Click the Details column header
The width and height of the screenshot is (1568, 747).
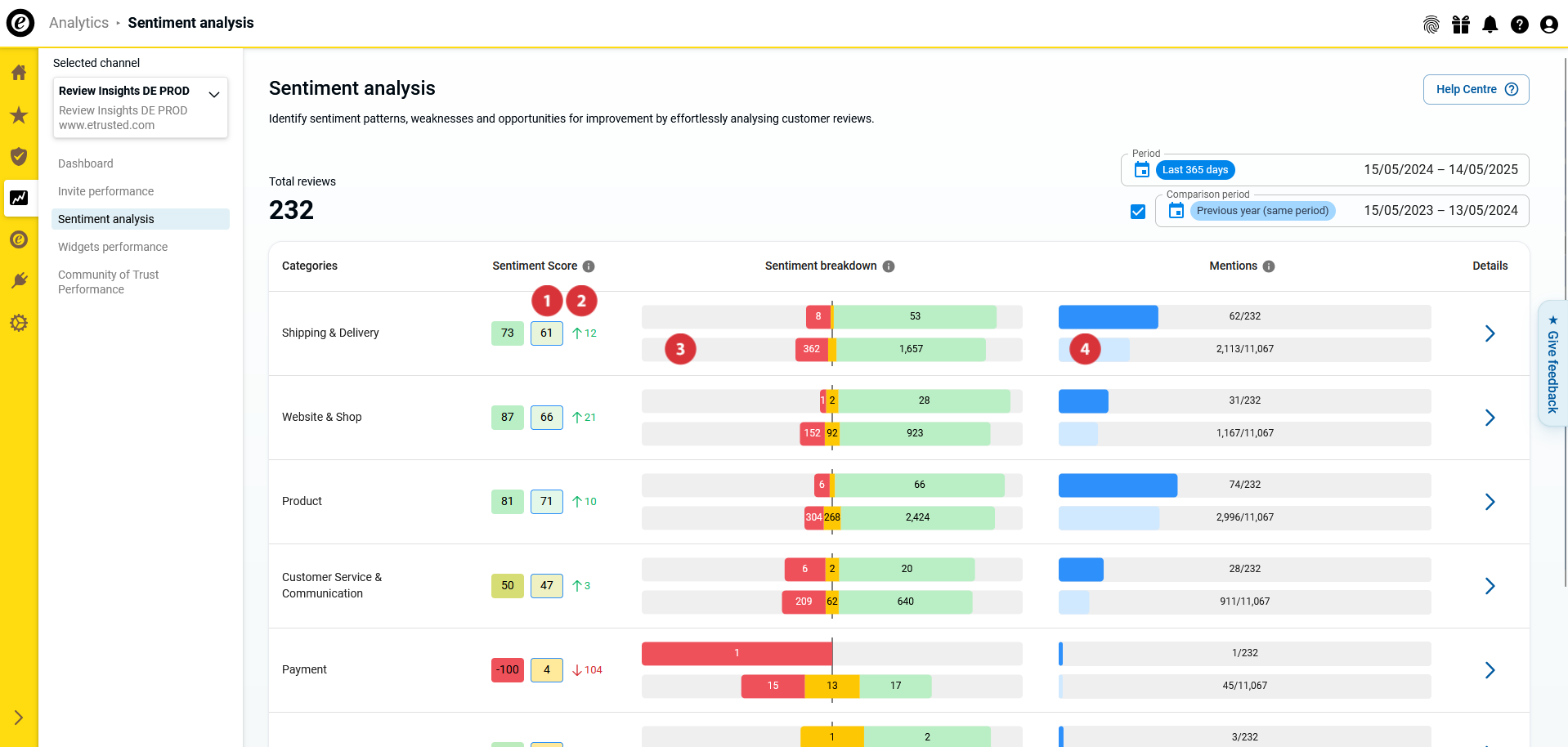pos(1490,266)
